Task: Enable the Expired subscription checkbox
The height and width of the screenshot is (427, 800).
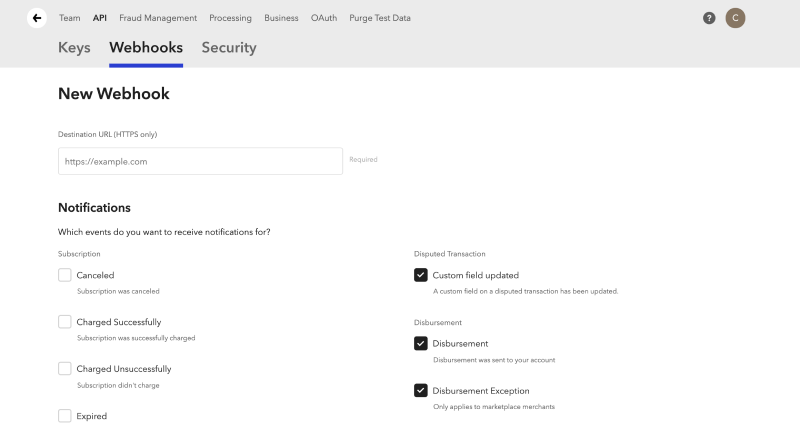Action: click(65, 415)
